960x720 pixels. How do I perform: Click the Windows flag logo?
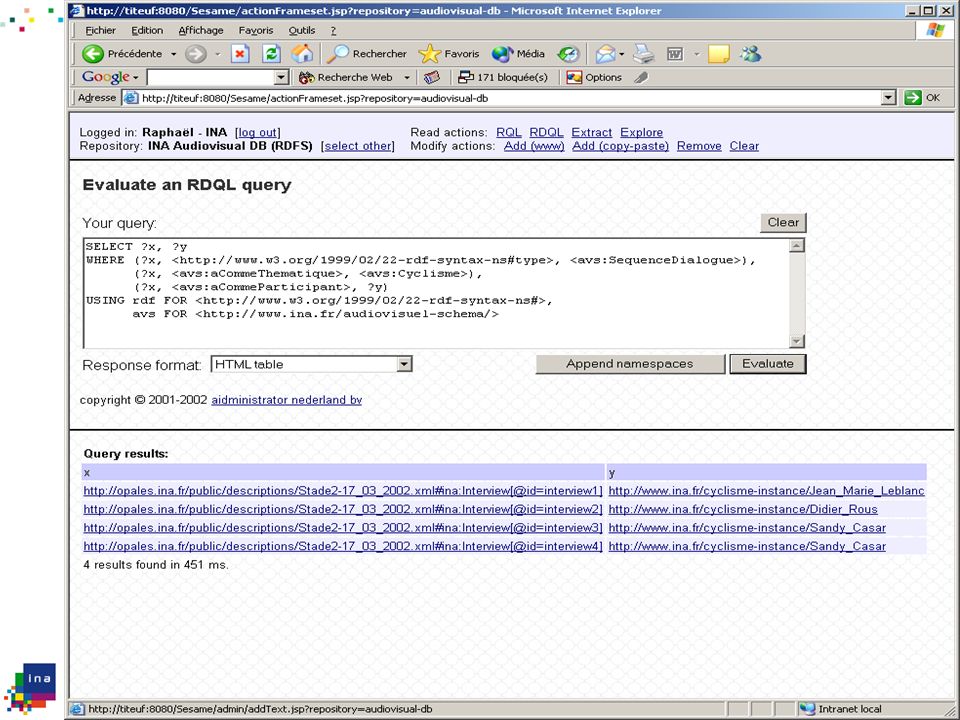[934, 30]
